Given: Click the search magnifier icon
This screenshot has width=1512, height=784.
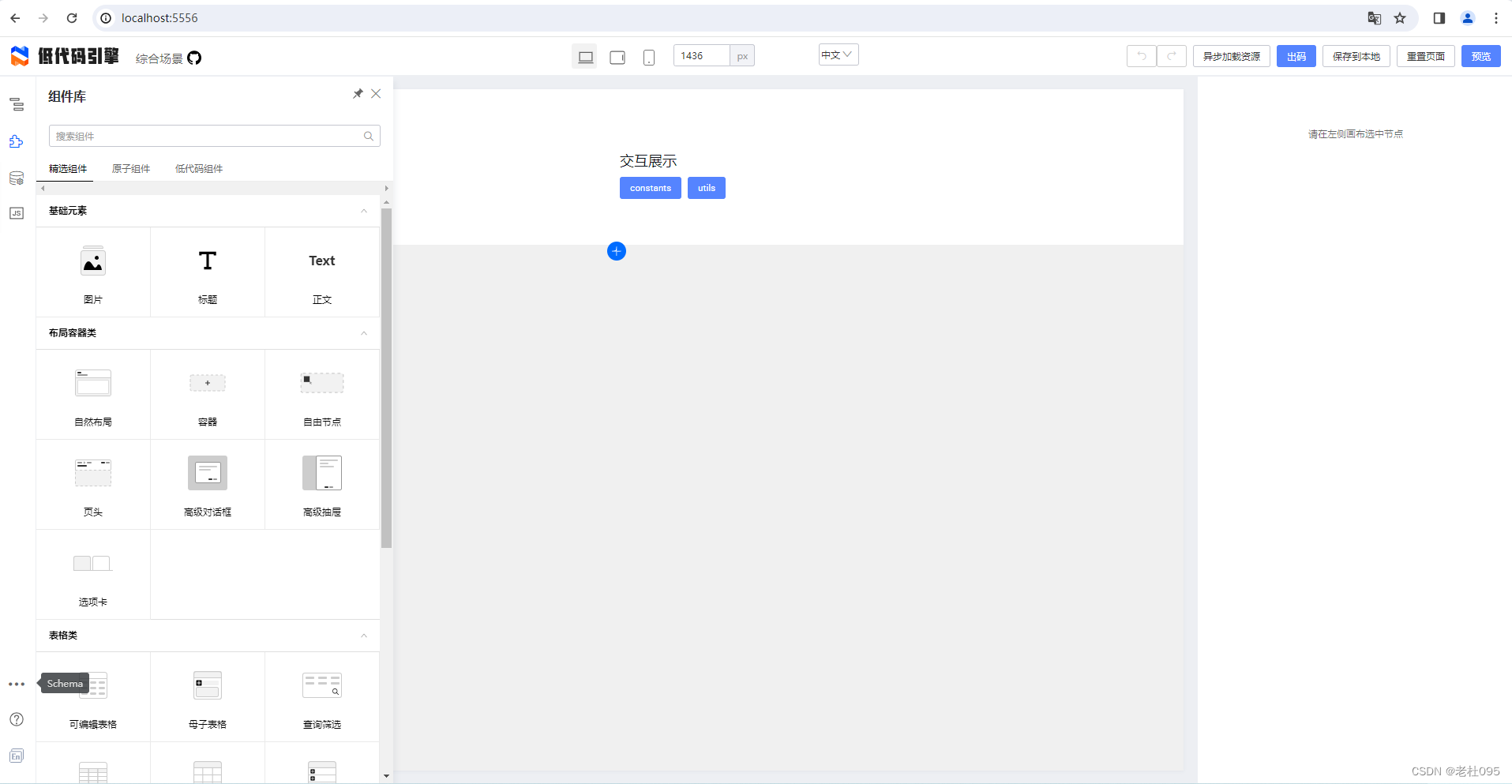Looking at the screenshot, I should tap(369, 136).
